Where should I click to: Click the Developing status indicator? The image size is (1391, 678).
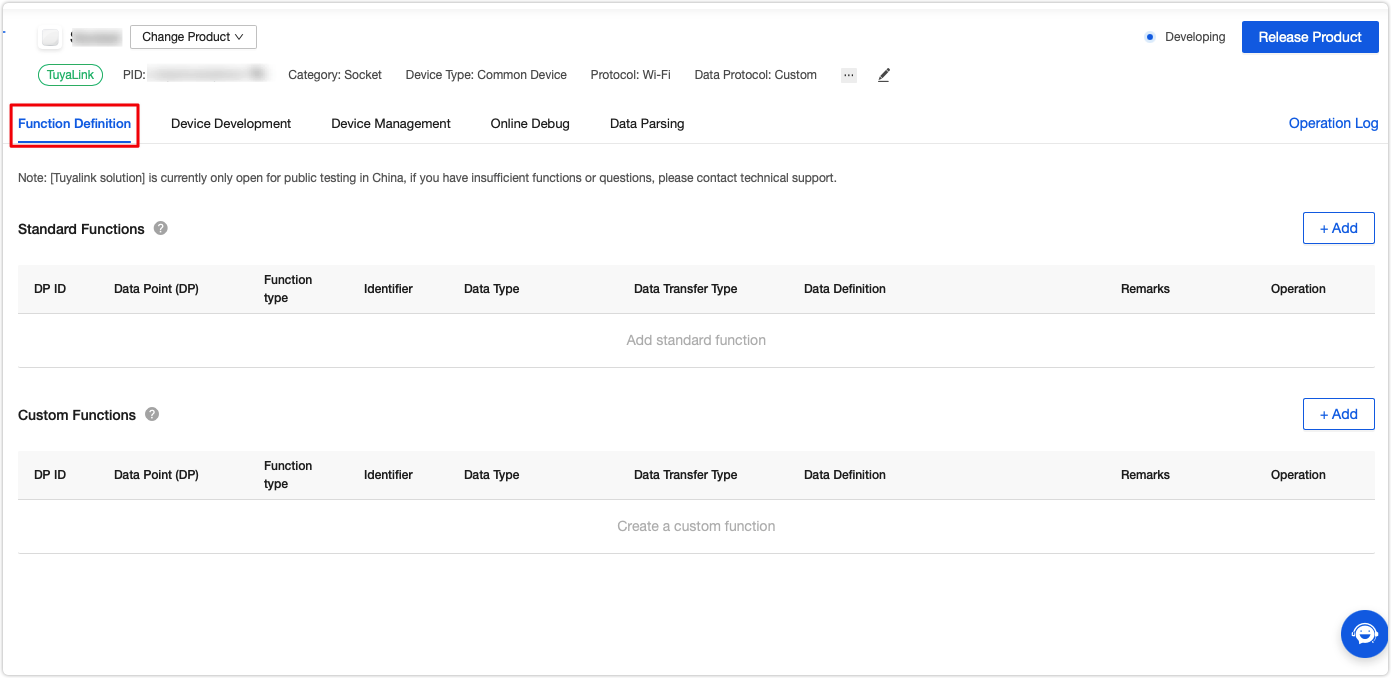point(1185,37)
